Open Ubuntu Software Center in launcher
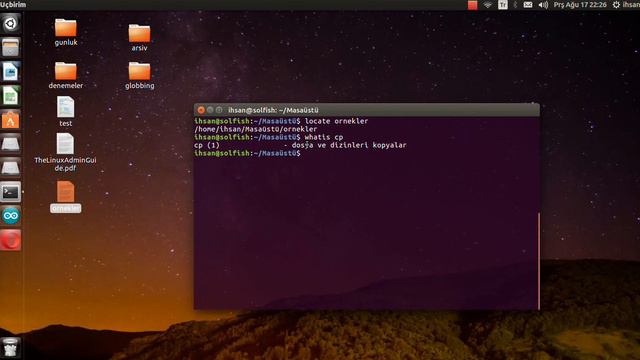640x360 pixels. pos(10,120)
